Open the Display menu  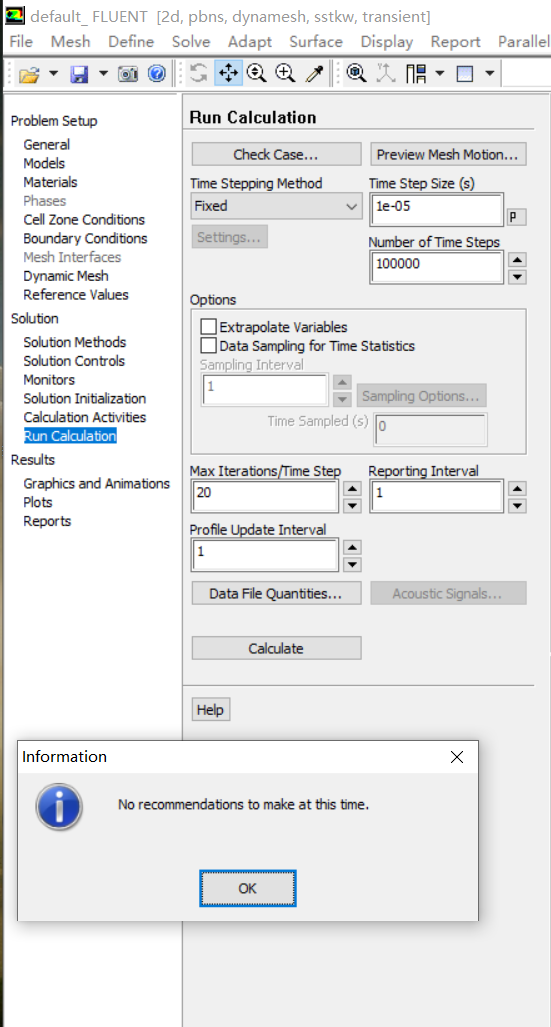pyautogui.click(x=387, y=42)
